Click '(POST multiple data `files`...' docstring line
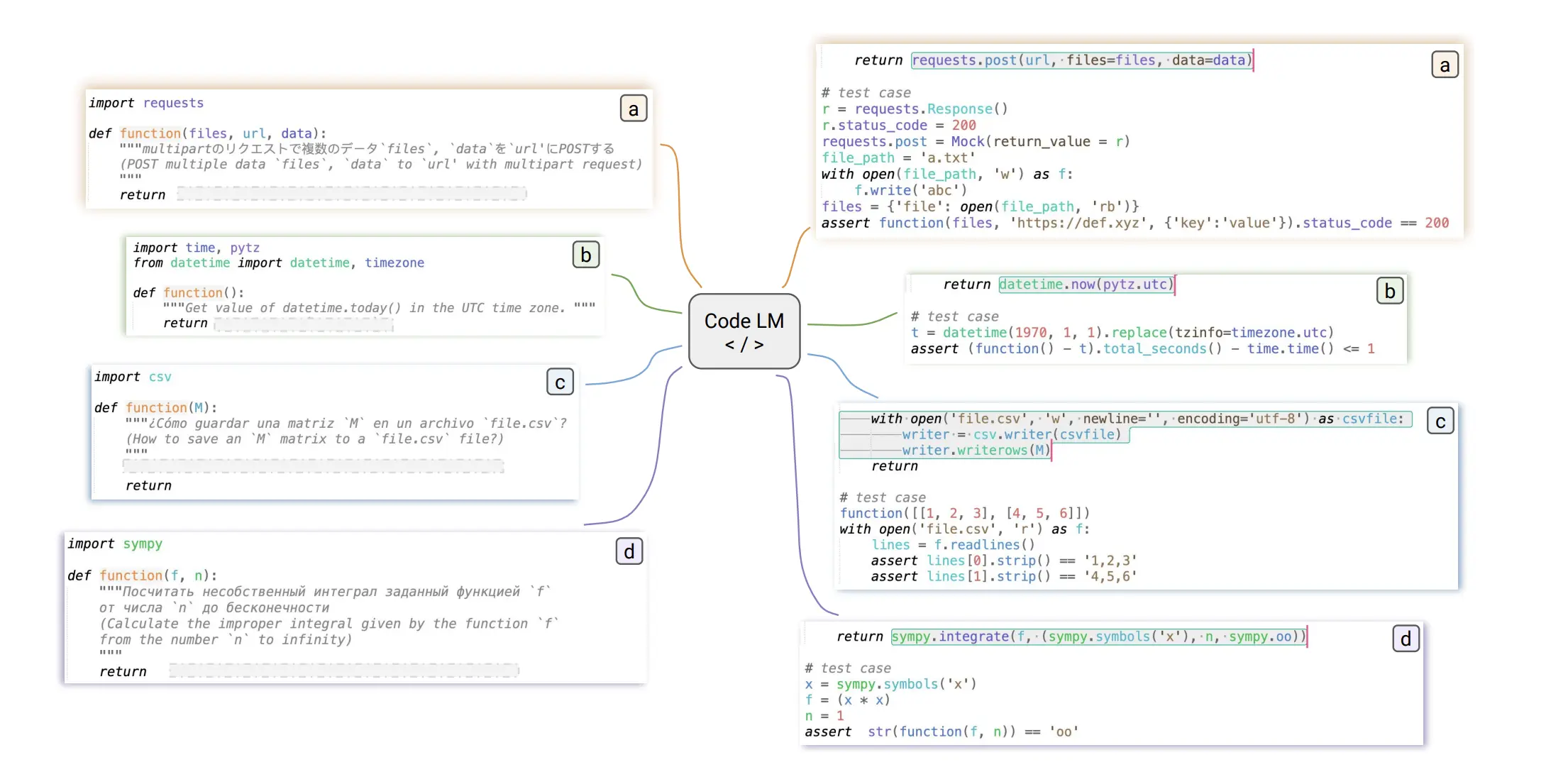 tap(381, 164)
